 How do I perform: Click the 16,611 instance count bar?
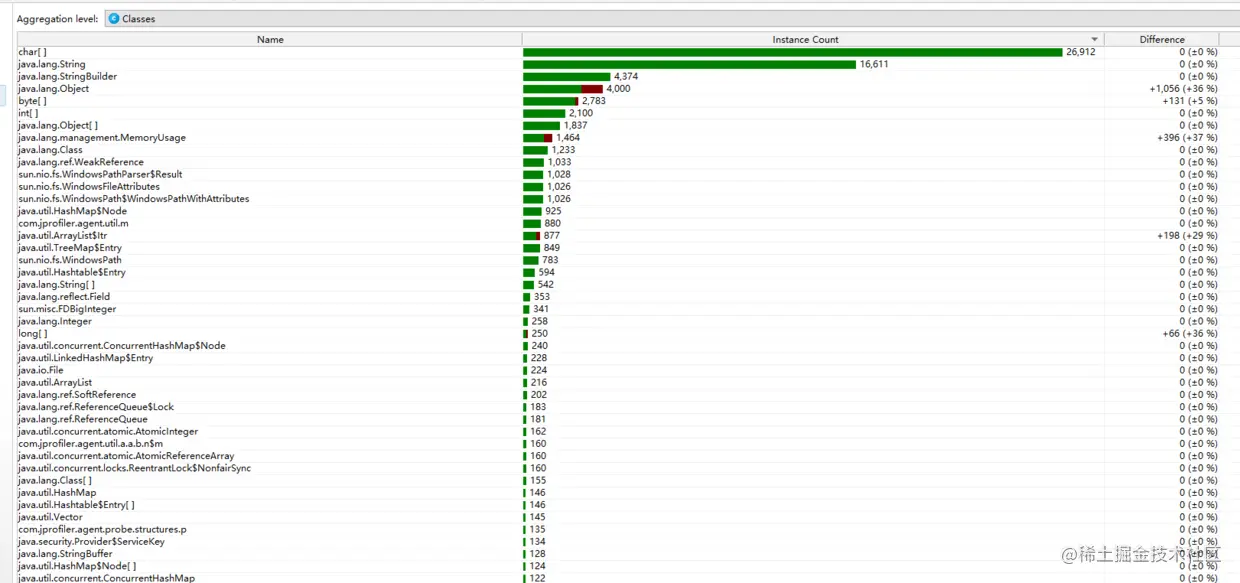click(x=689, y=64)
